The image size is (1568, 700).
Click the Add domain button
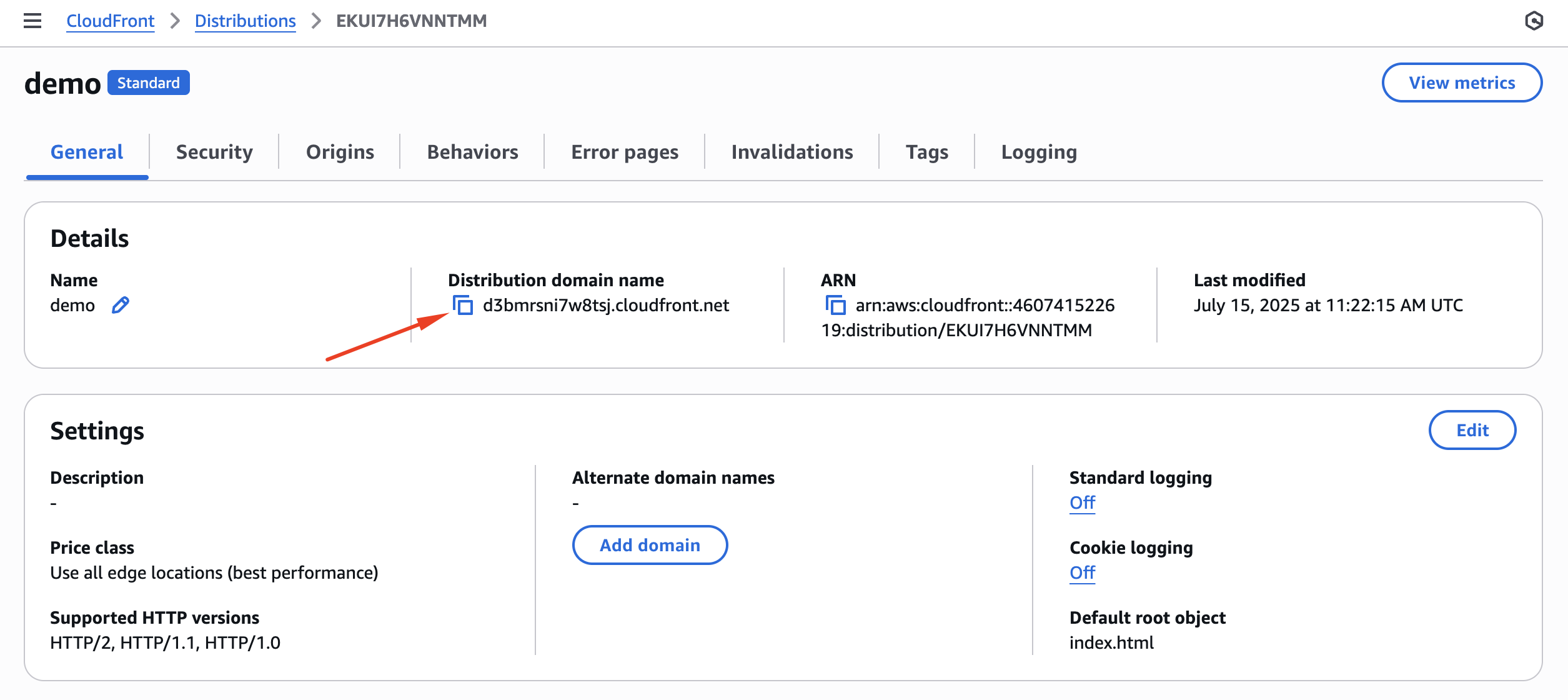(650, 545)
